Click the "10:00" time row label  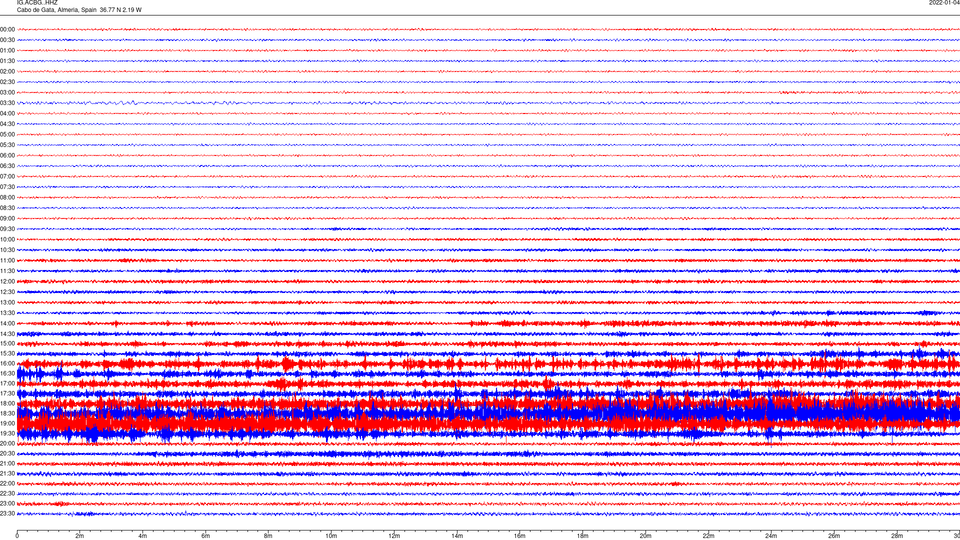(x=7, y=239)
